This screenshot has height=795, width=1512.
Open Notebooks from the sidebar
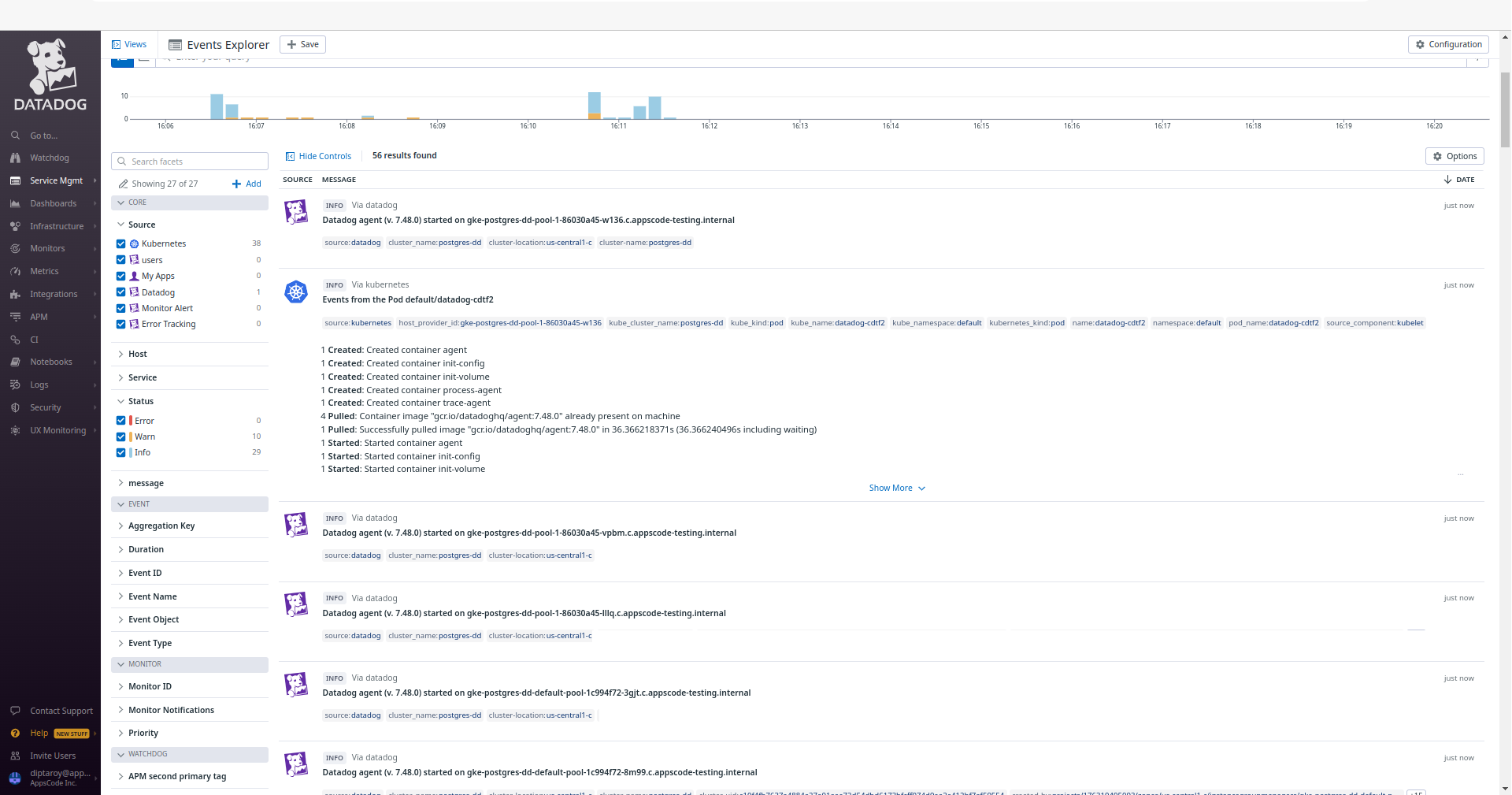pyautogui.click(x=50, y=362)
